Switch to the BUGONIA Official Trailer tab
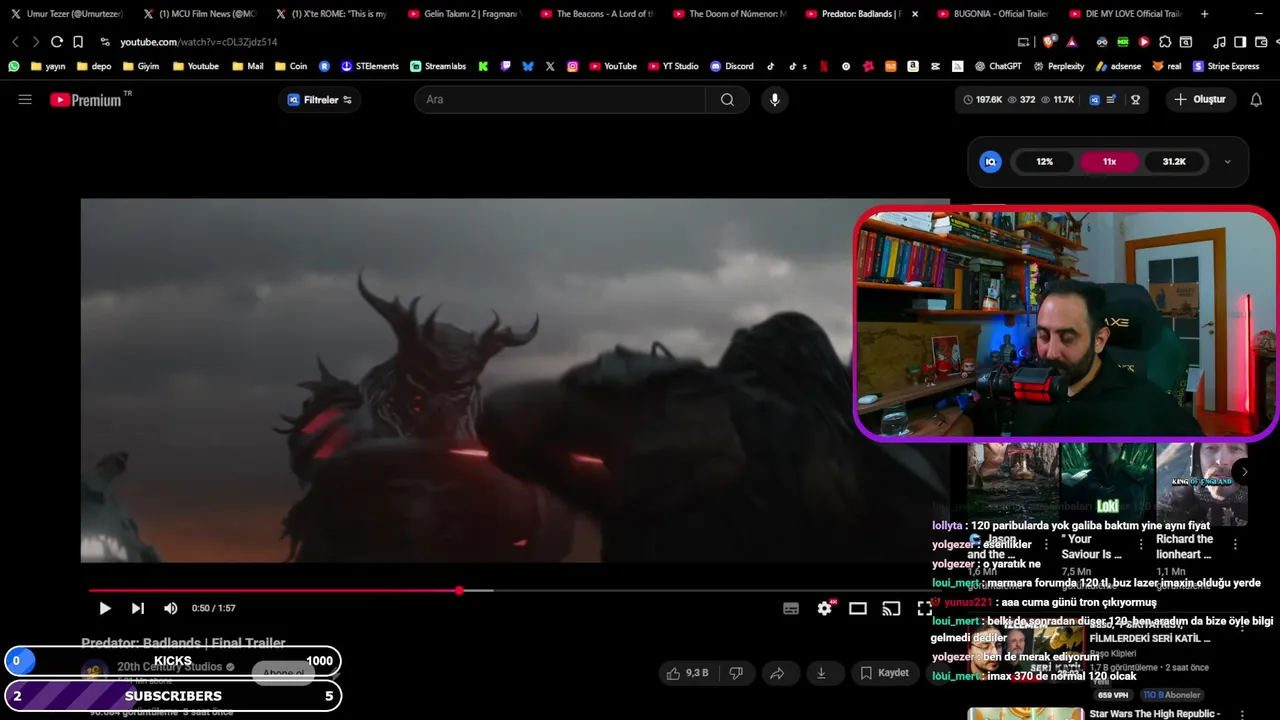The width and height of the screenshot is (1280, 720). pos(994,14)
